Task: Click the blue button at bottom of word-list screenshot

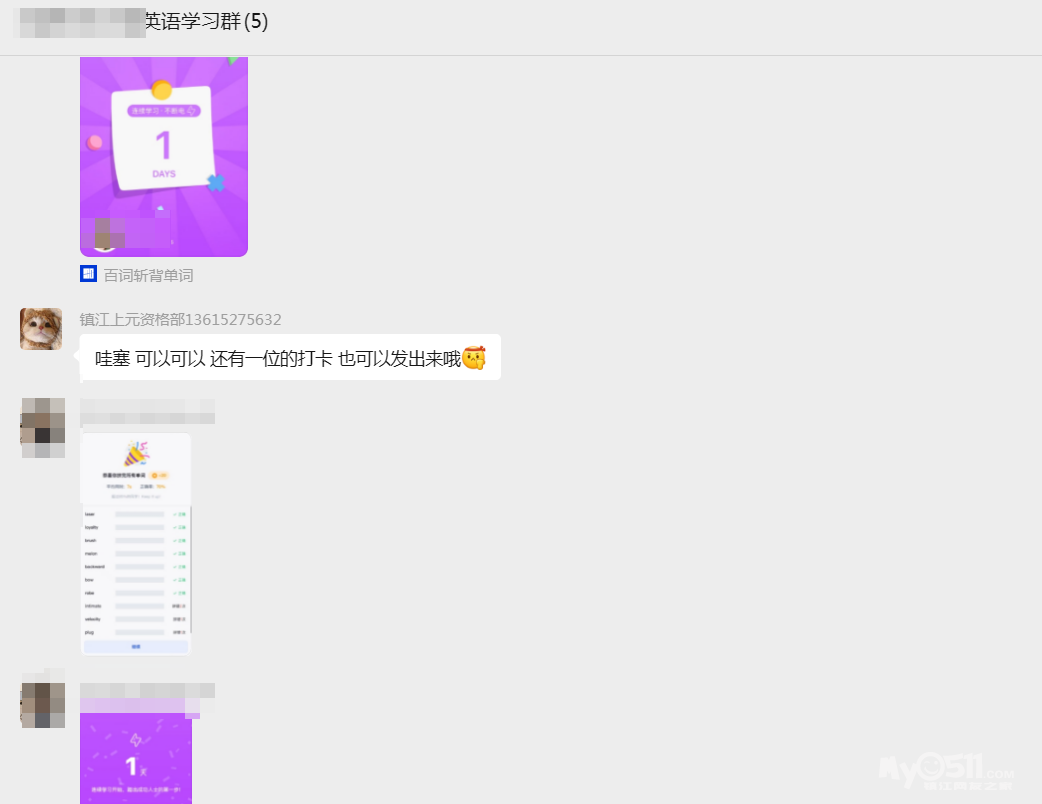Action: point(135,647)
